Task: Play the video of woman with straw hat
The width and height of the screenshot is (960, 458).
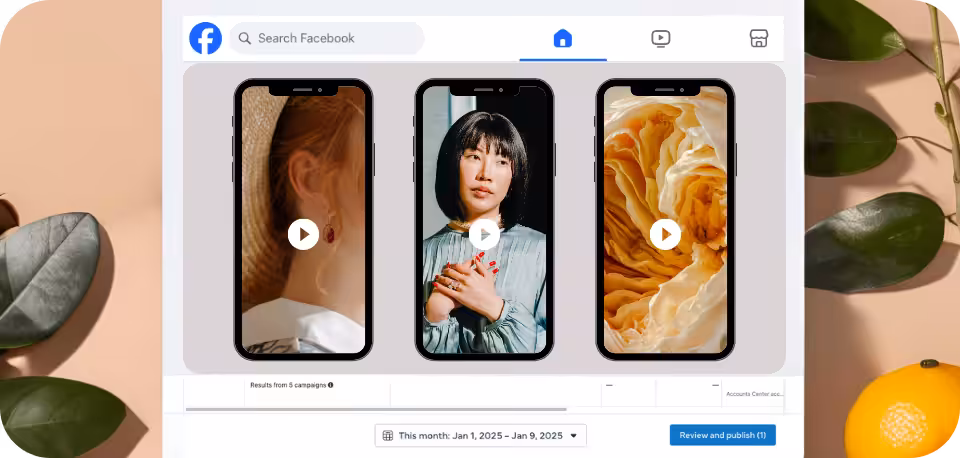Action: tap(303, 235)
